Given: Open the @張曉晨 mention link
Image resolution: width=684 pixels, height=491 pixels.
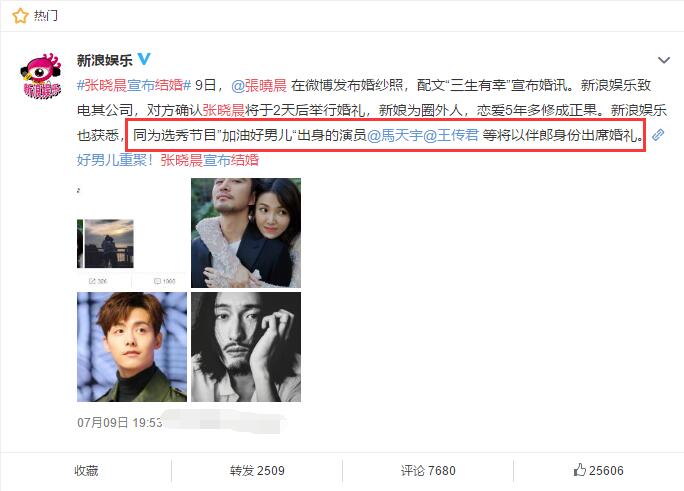Looking at the screenshot, I should (x=259, y=85).
